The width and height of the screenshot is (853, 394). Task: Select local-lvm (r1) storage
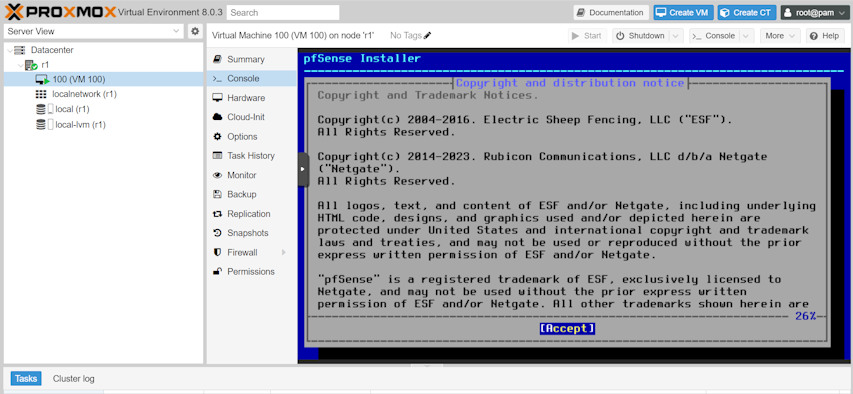pyautogui.click(x=81, y=124)
